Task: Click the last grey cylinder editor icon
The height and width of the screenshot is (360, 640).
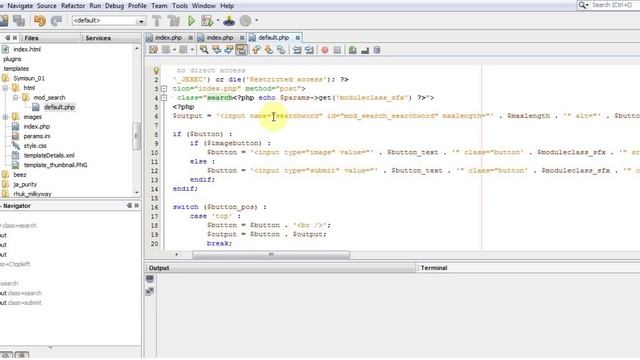Action: (x=377, y=50)
